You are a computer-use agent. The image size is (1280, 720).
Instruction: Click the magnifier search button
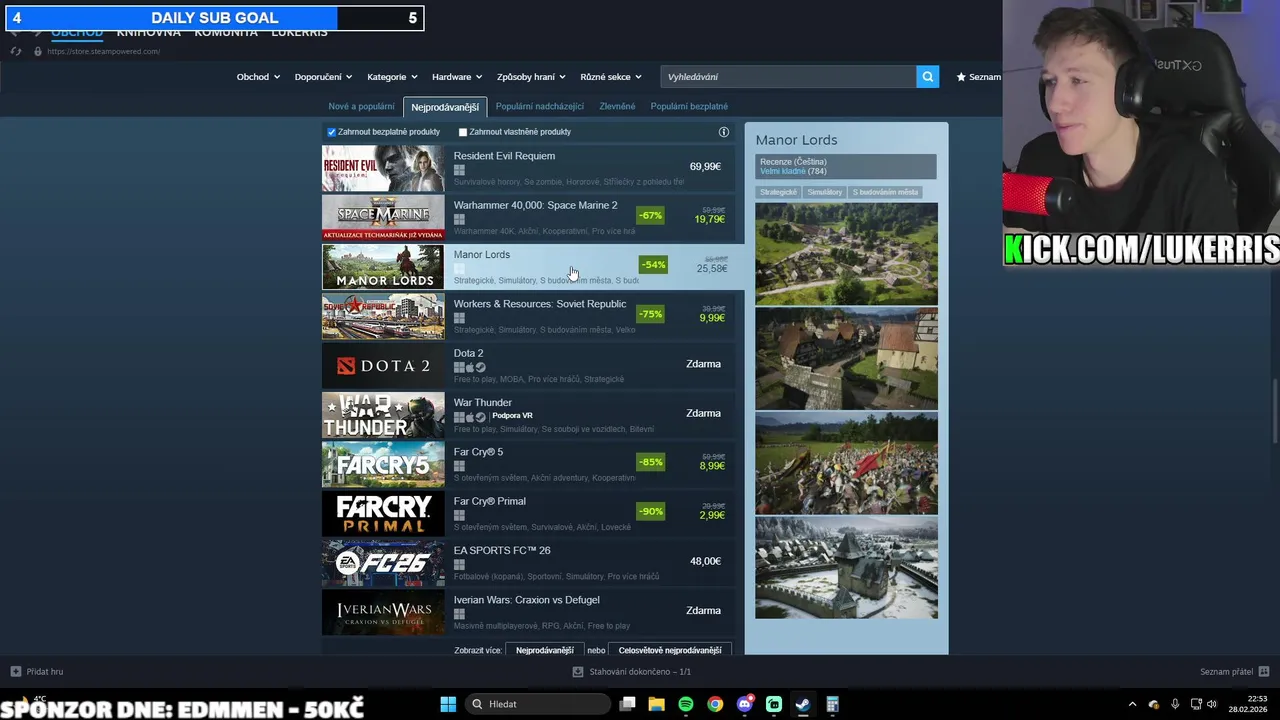(x=927, y=76)
